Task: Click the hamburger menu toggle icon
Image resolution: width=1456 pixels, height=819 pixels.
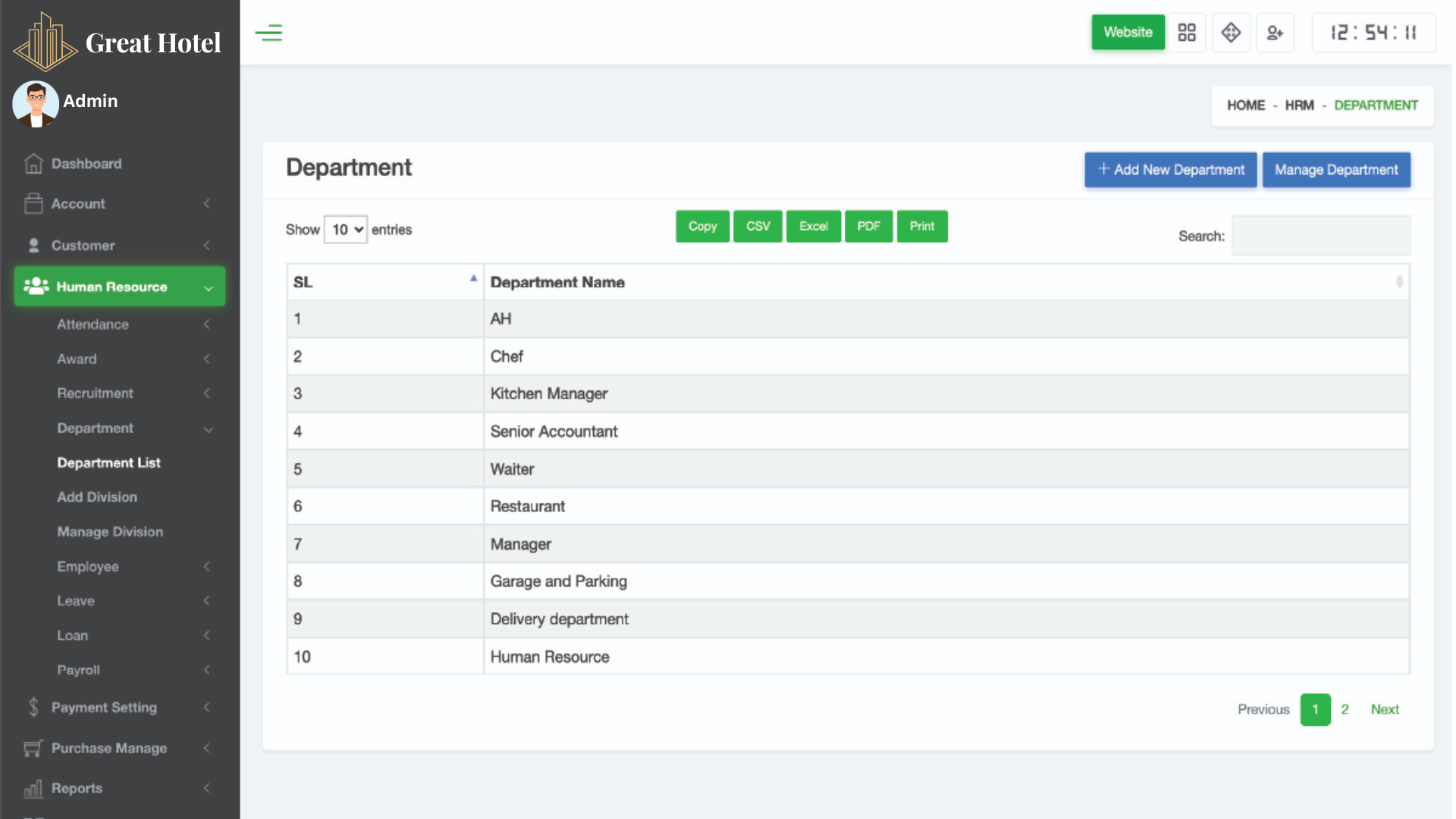Action: [268, 33]
